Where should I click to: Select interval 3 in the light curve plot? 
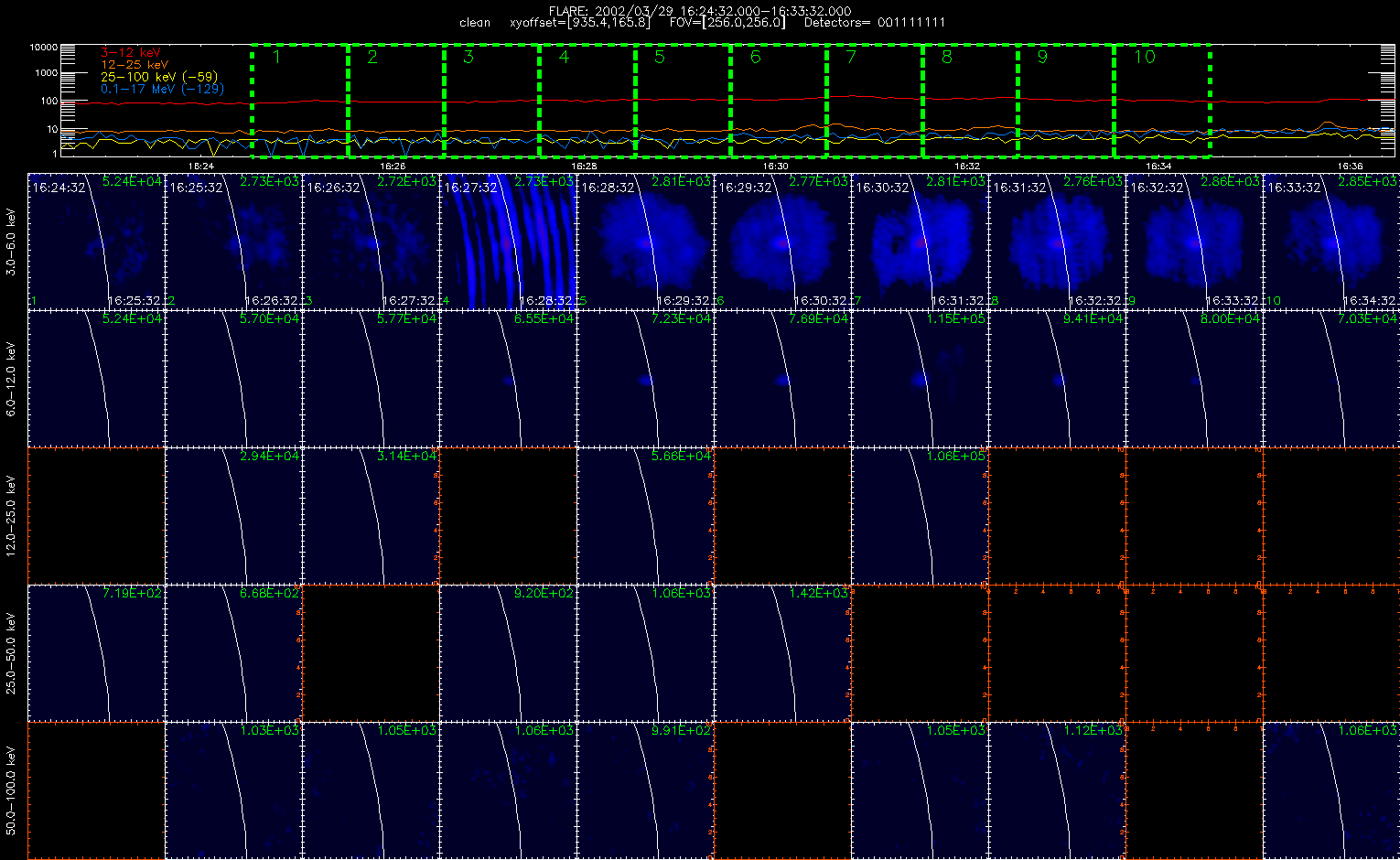(492, 101)
